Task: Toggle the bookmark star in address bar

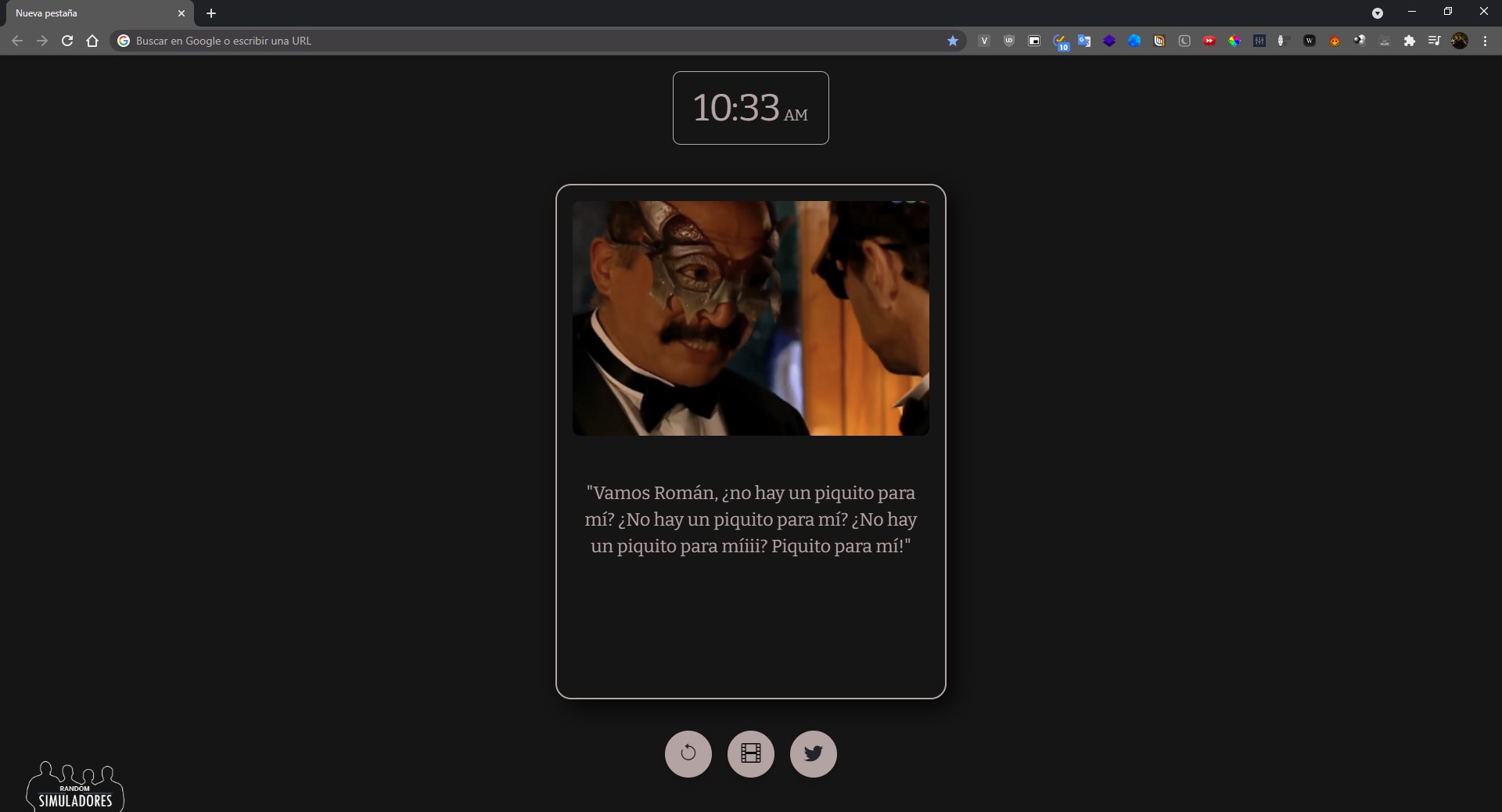Action: click(x=953, y=41)
